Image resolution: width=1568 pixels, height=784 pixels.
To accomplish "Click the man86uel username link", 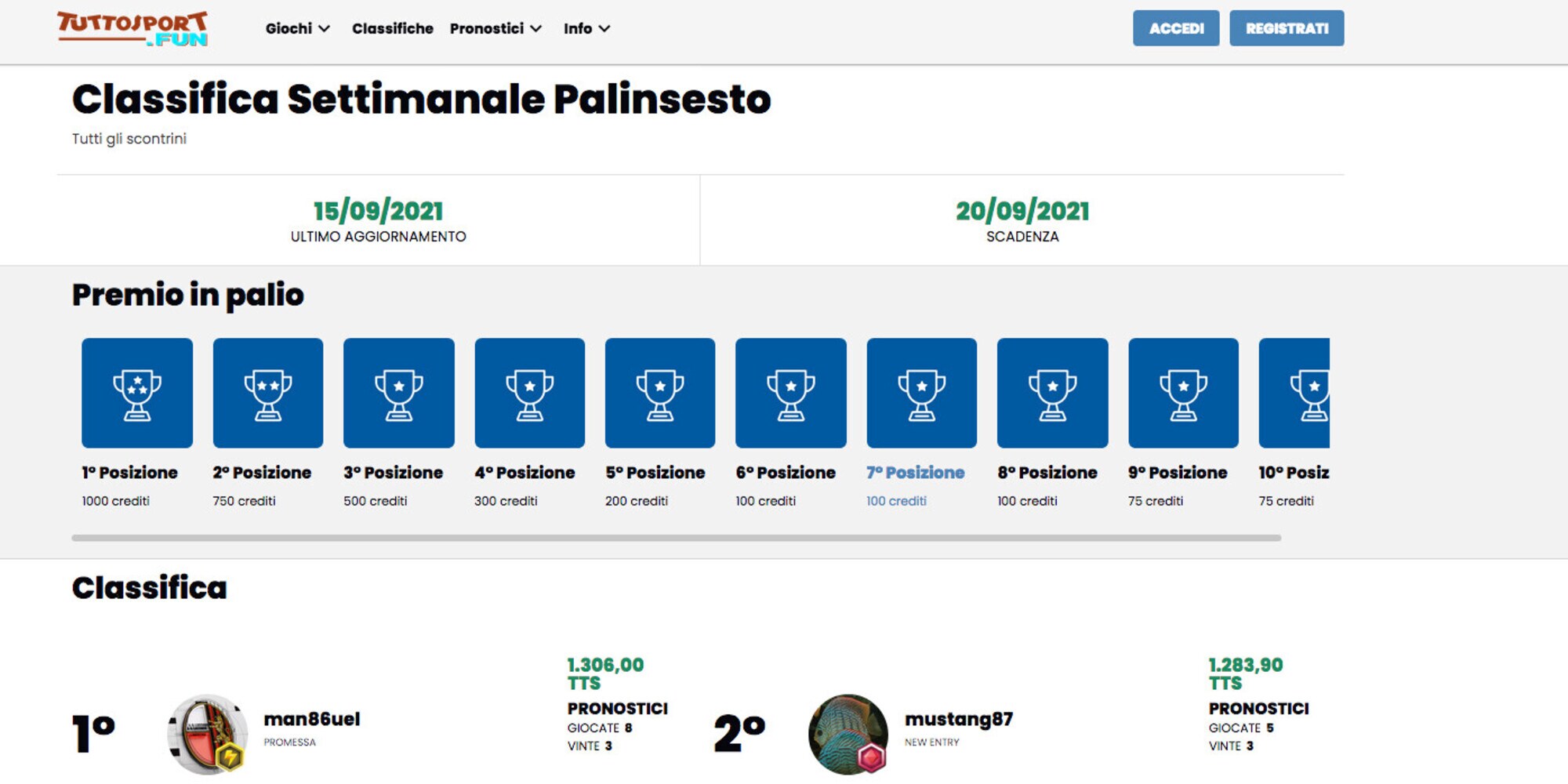I will pos(312,719).
